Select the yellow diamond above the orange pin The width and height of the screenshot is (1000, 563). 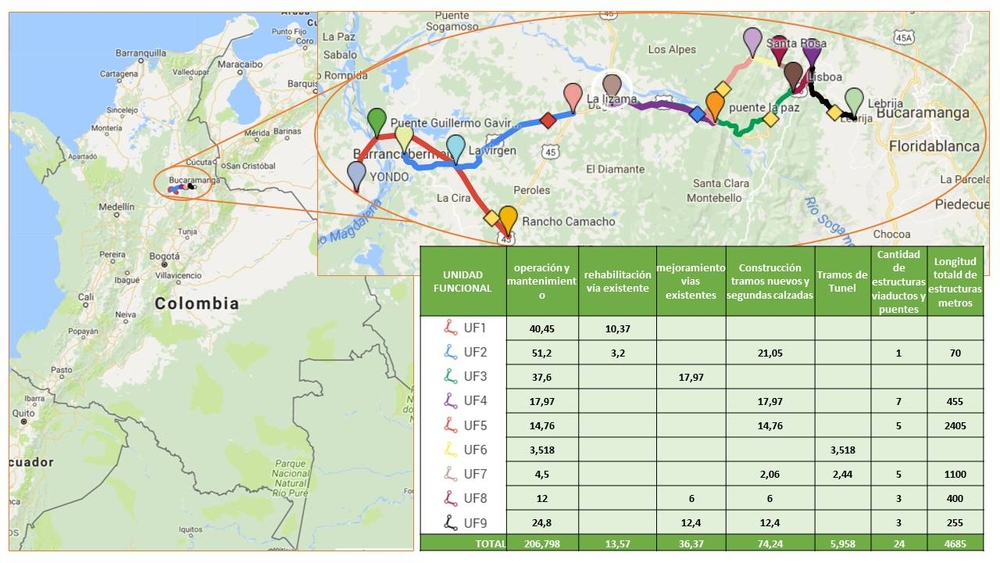pos(723,89)
